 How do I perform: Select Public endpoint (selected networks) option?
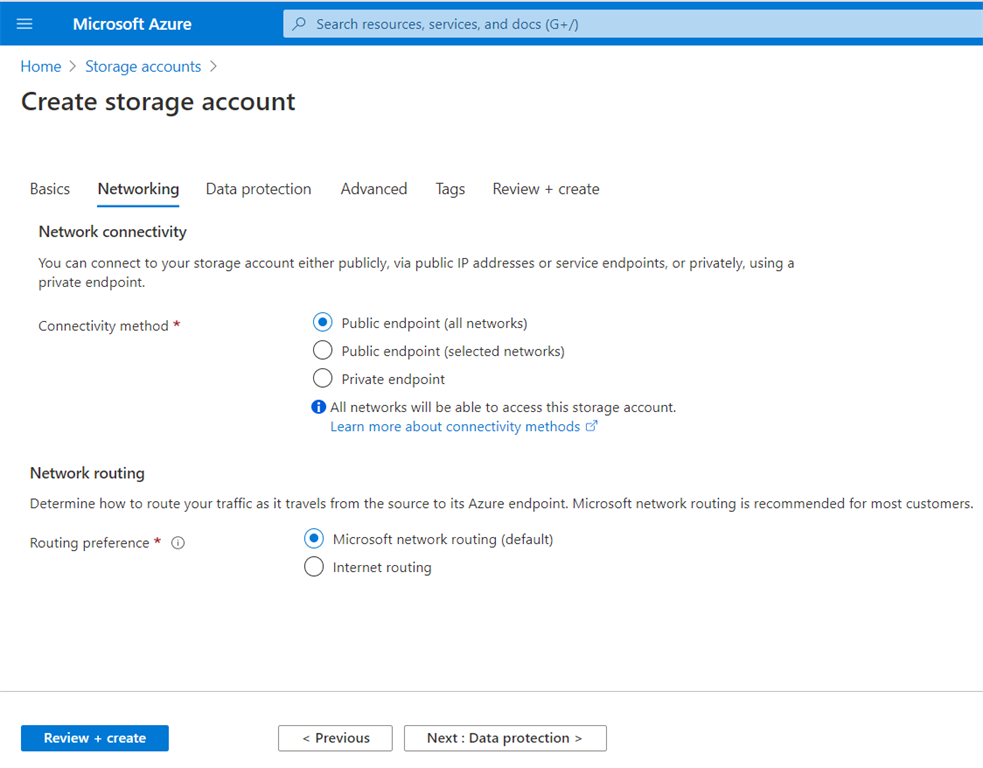(x=322, y=351)
